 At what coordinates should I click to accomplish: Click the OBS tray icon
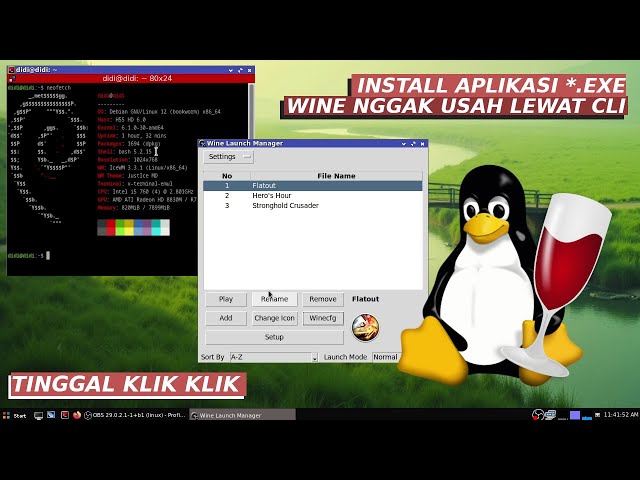click(x=537, y=415)
